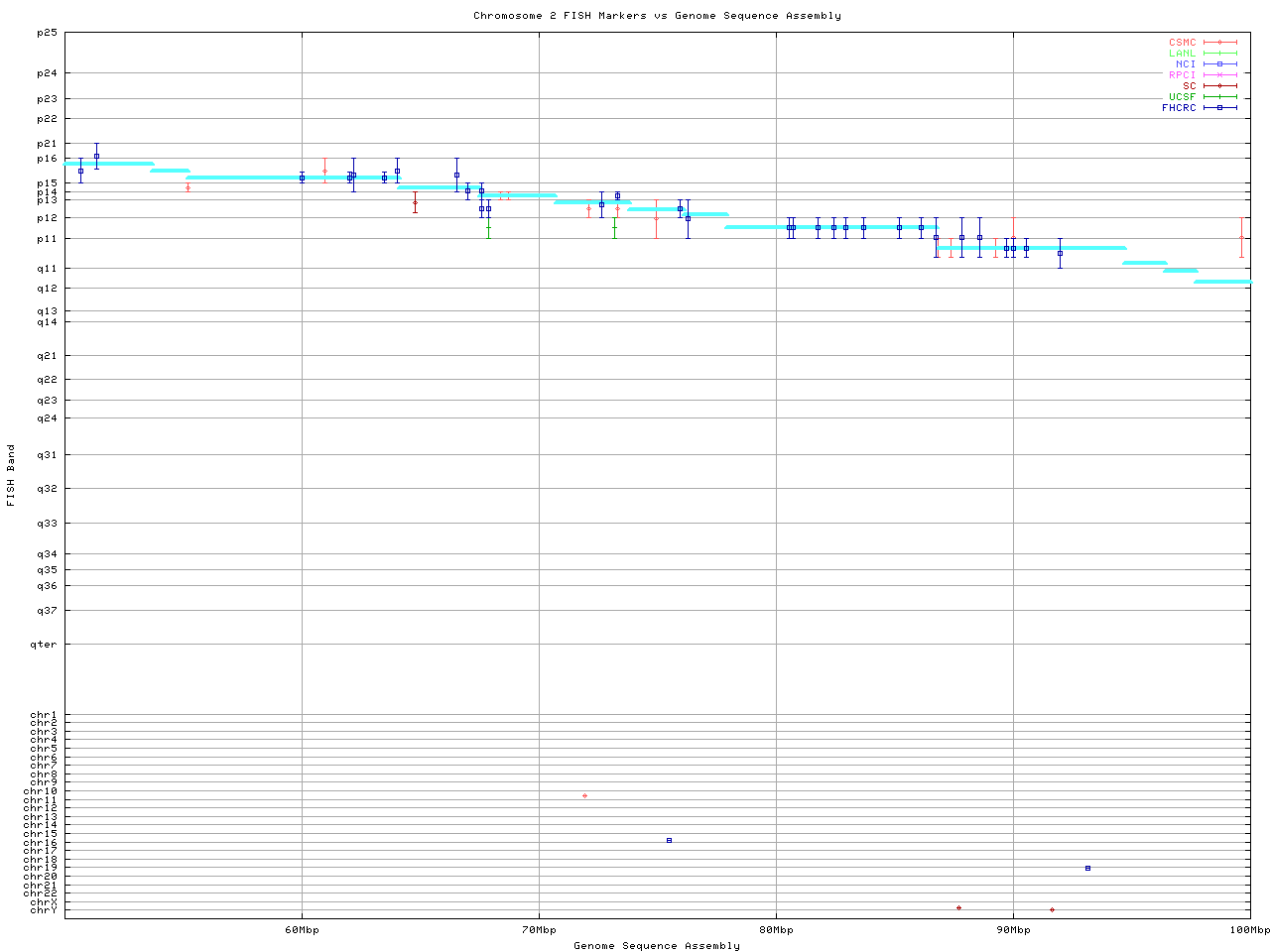This screenshot has height=952, width=1270.
Task: Click the chart title text
Action: [x=657, y=16]
